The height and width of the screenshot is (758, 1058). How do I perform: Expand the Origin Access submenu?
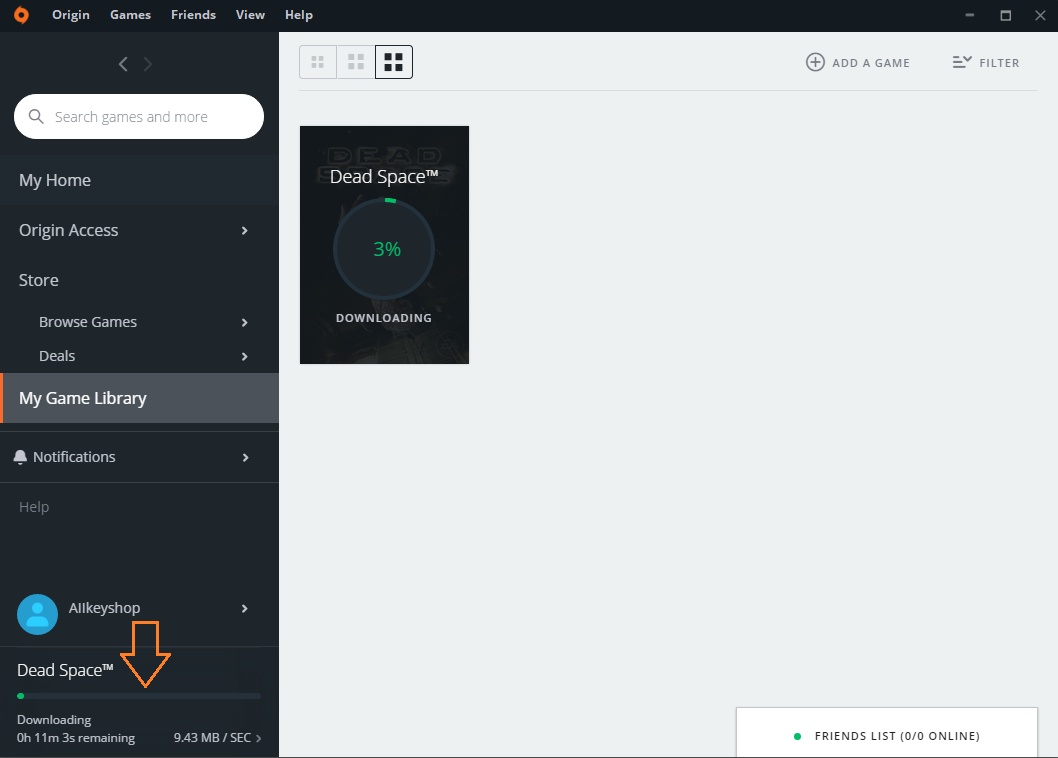click(x=245, y=231)
